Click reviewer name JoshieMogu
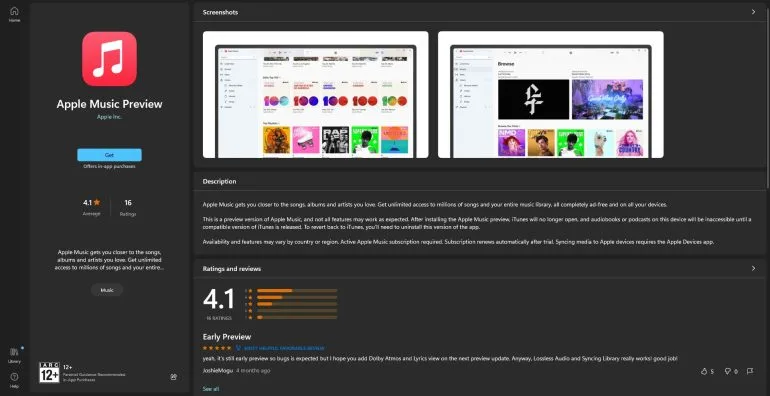 point(217,370)
